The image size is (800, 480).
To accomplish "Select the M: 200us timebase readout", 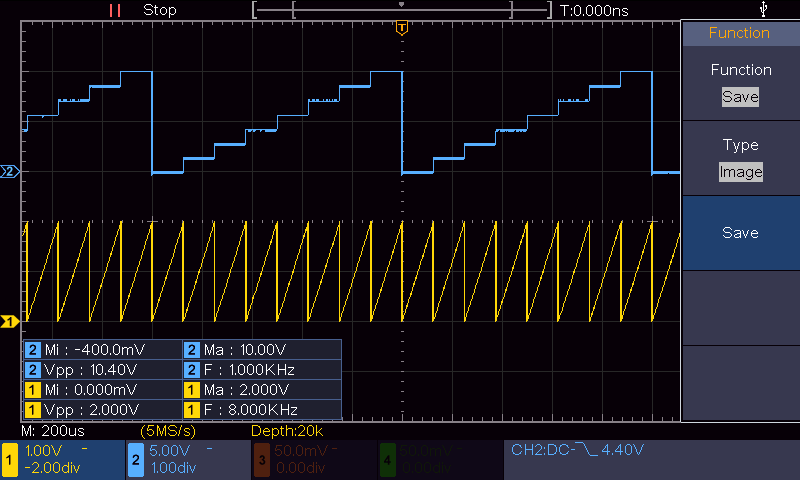I will 53,431.
